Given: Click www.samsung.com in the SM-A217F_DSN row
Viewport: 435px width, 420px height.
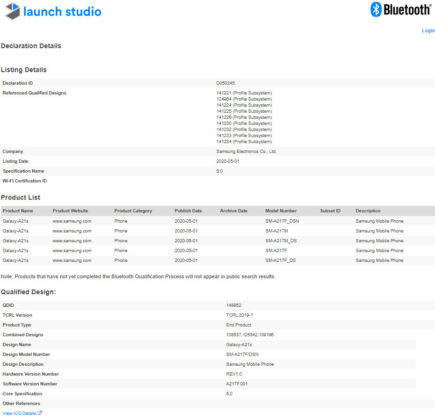Looking at the screenshot, I should [72, 221].
